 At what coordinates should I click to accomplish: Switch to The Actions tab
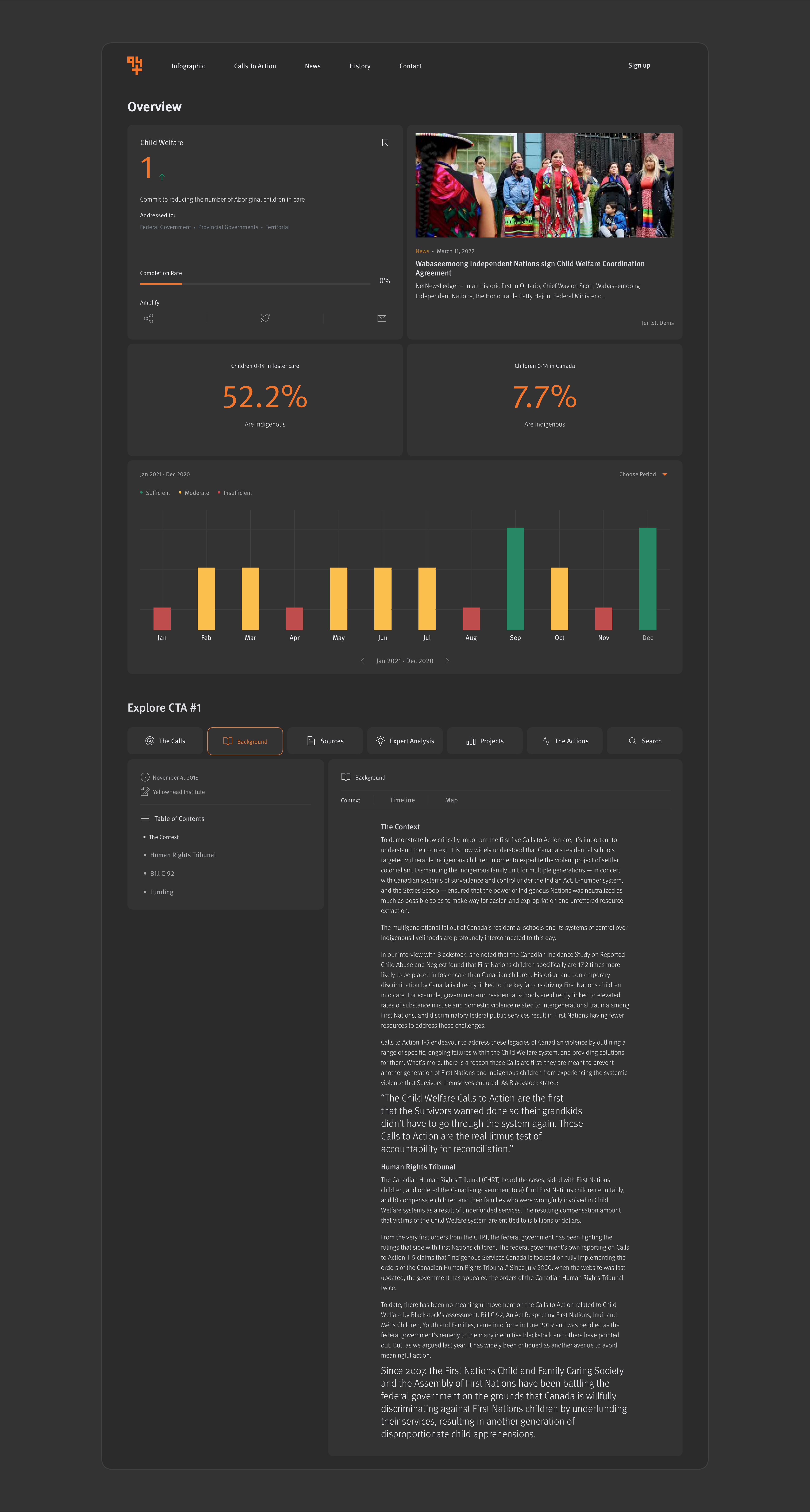click(565, 741)
